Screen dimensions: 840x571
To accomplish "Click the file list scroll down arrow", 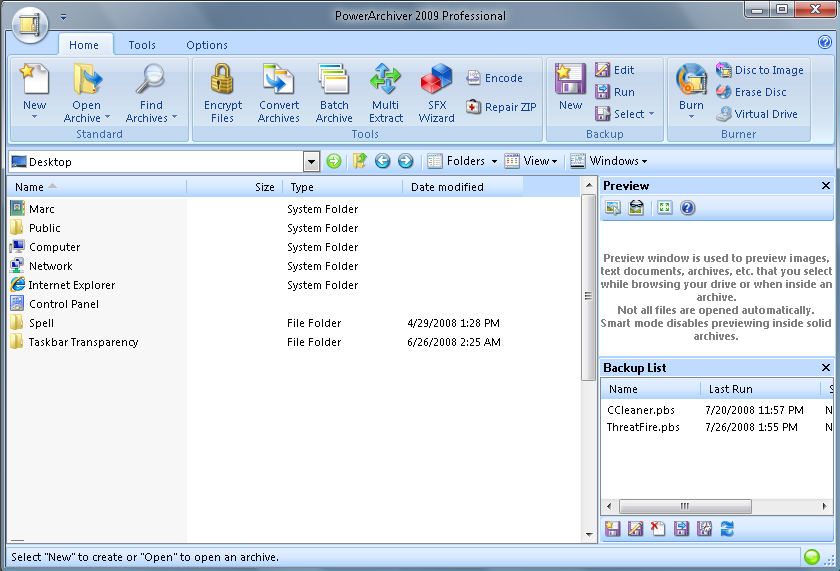I will point(589,534).
